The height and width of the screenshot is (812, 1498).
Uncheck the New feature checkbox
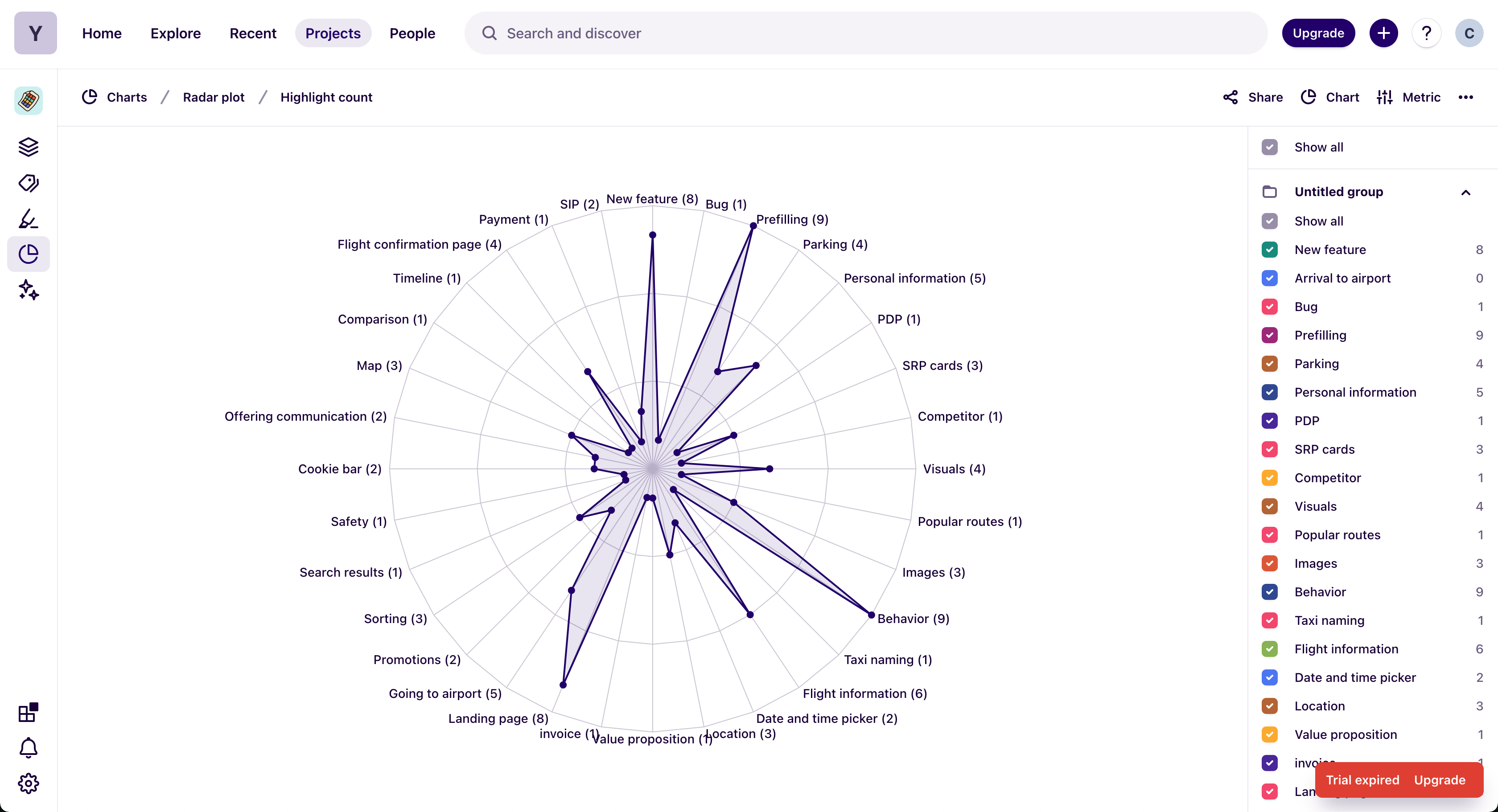point(1269,250)
